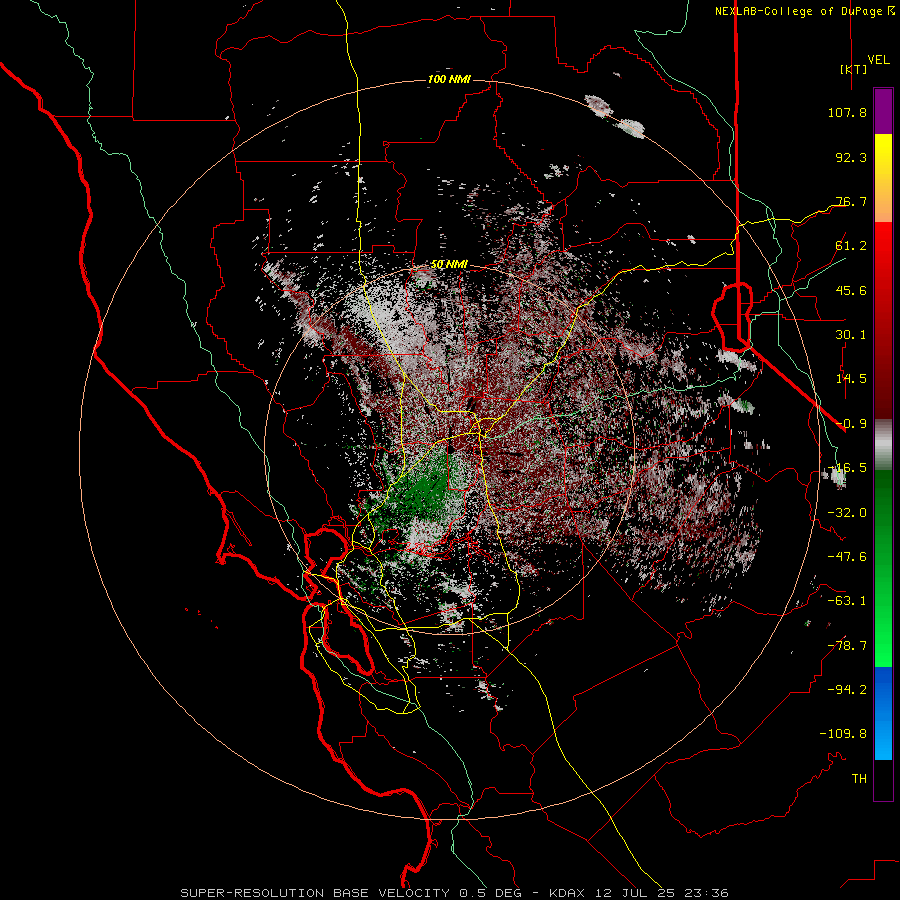Viewport: 900px width, 900px height.
Task: Click the VEL legend title
Action: 878,60
